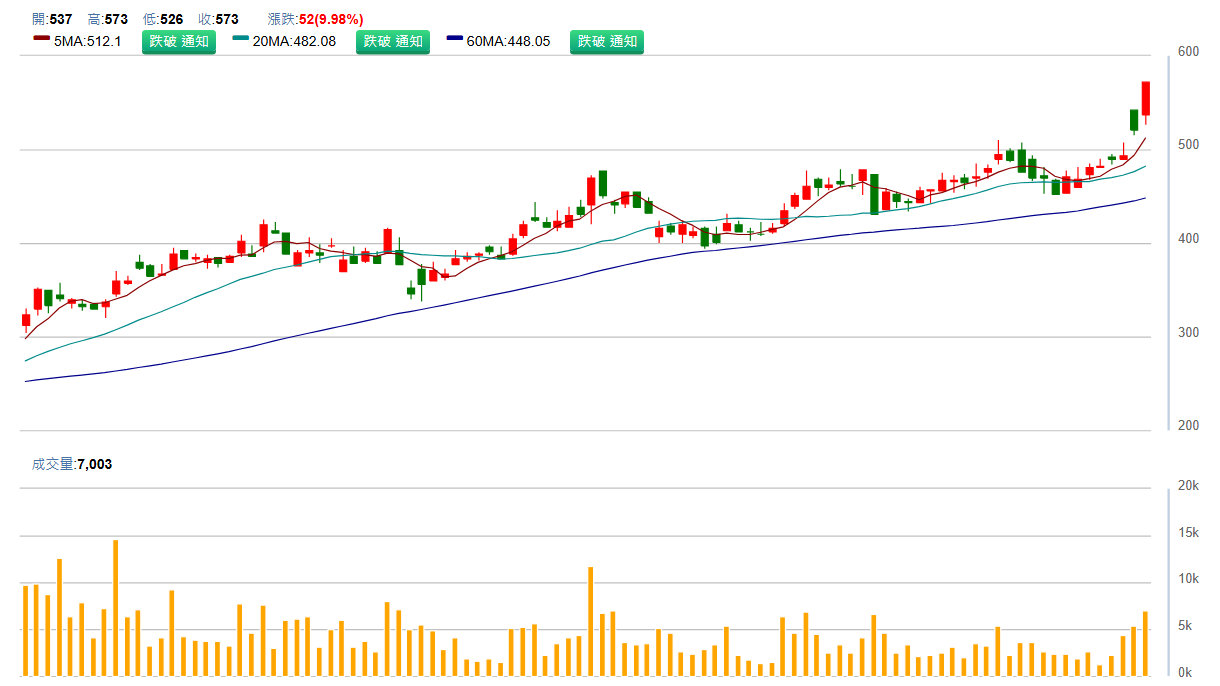
Task: Click the 跌破 通知 button beside 5MA
Action: 179,42
